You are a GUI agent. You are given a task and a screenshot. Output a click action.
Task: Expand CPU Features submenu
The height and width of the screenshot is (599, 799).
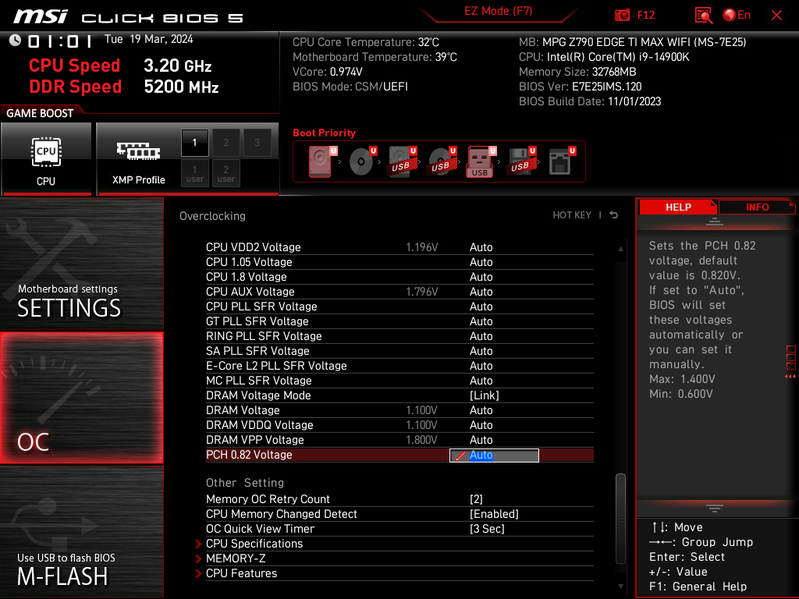coord(242,573)
